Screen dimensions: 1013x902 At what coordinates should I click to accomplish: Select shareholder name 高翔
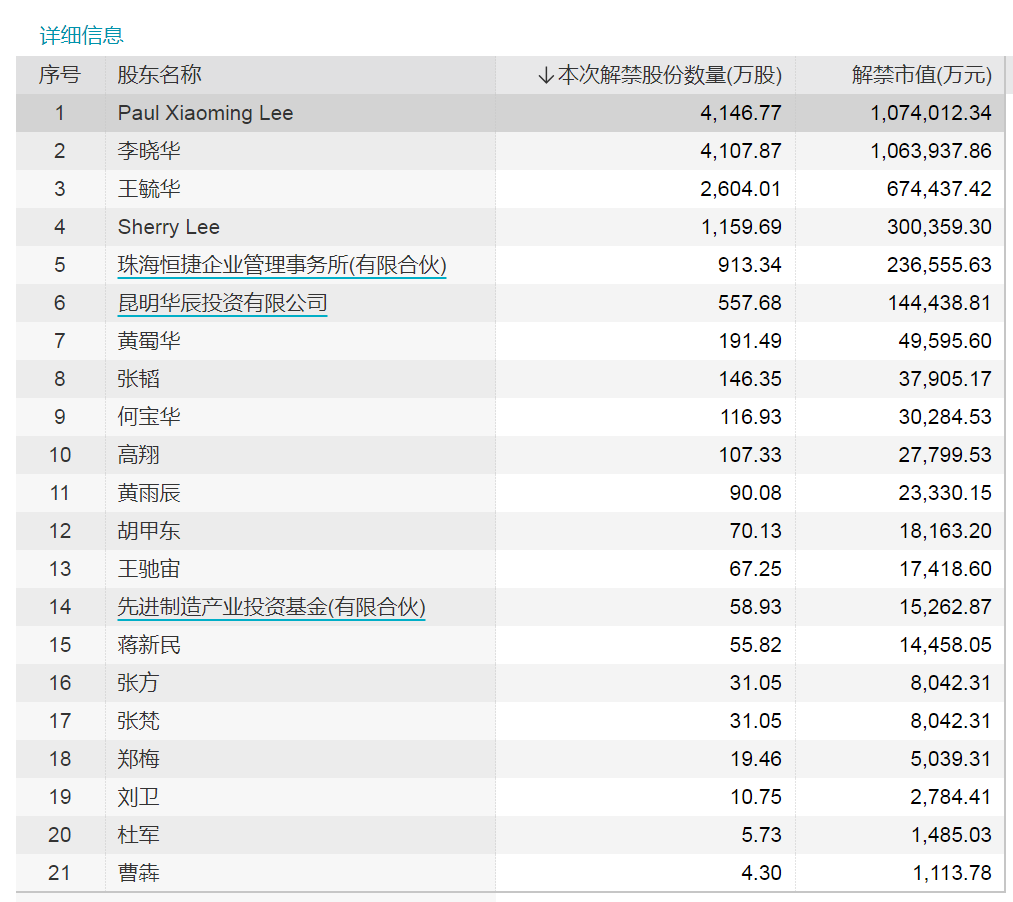coord(138,455)
